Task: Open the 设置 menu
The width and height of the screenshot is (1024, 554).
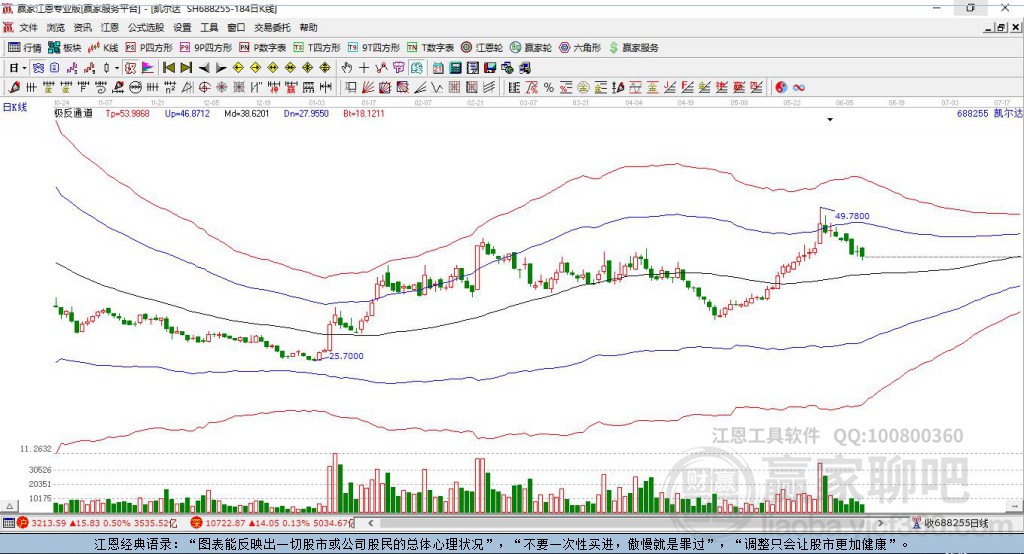Action: (x=182, y=27)
